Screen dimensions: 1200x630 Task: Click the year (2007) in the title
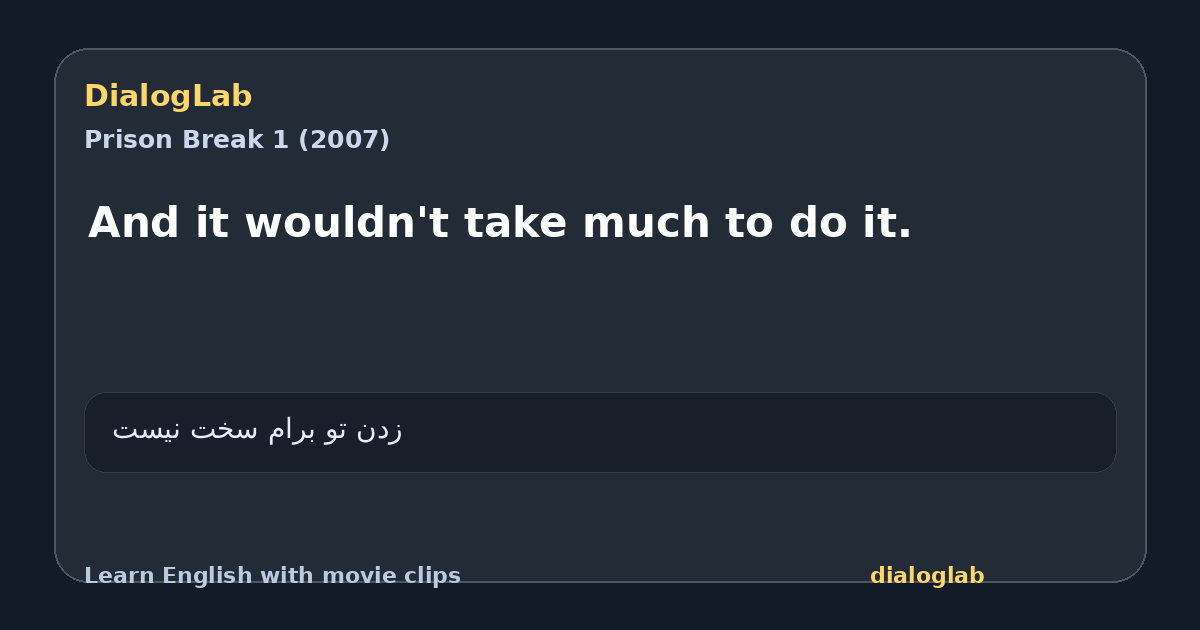point(344,140)
